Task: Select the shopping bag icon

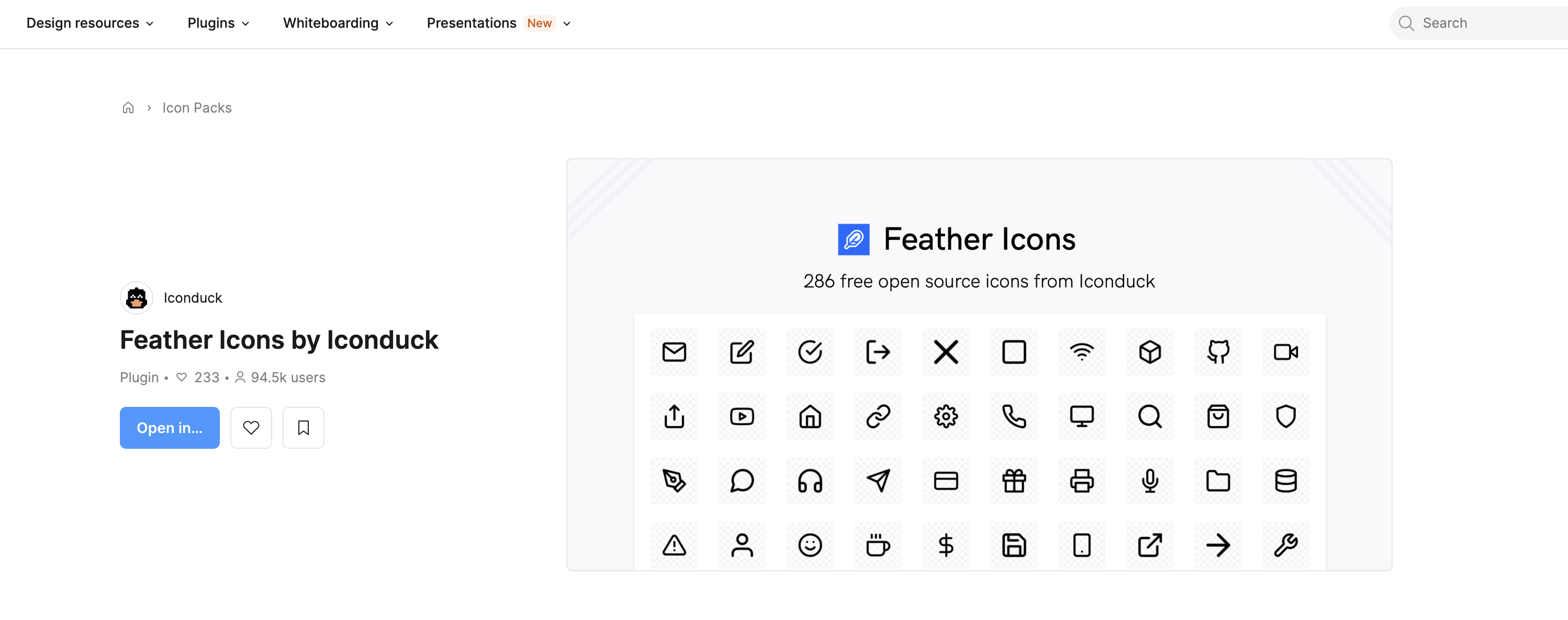Action: 1218,417
